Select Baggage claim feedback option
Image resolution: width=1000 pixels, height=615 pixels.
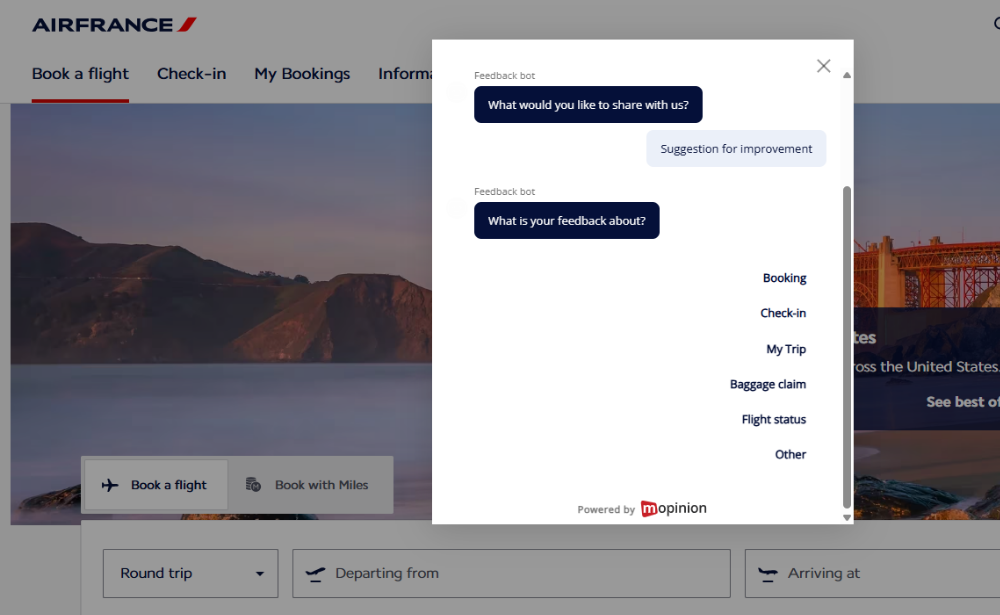(x=768, y=384)
